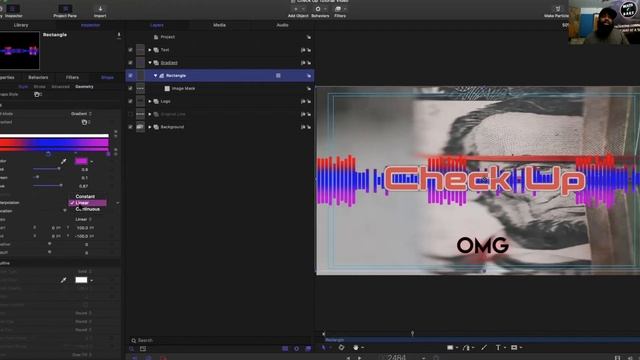Click the Import toolbar icon
Image resolution: width=640 pixels, height=360 pixels.
point(100,11)
